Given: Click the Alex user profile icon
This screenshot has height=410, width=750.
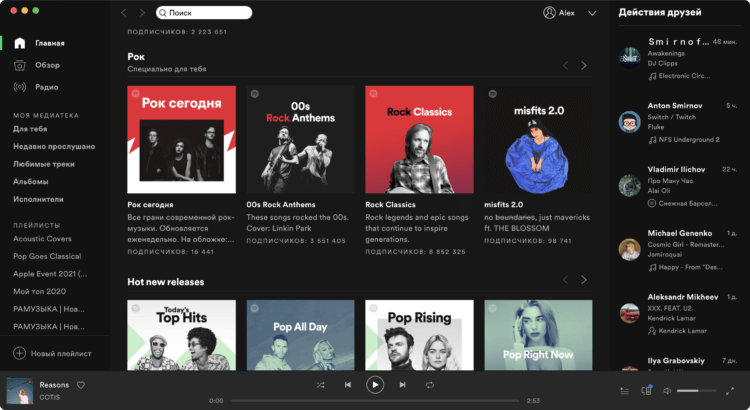Looking at the screenshot, I should point(549,13).
